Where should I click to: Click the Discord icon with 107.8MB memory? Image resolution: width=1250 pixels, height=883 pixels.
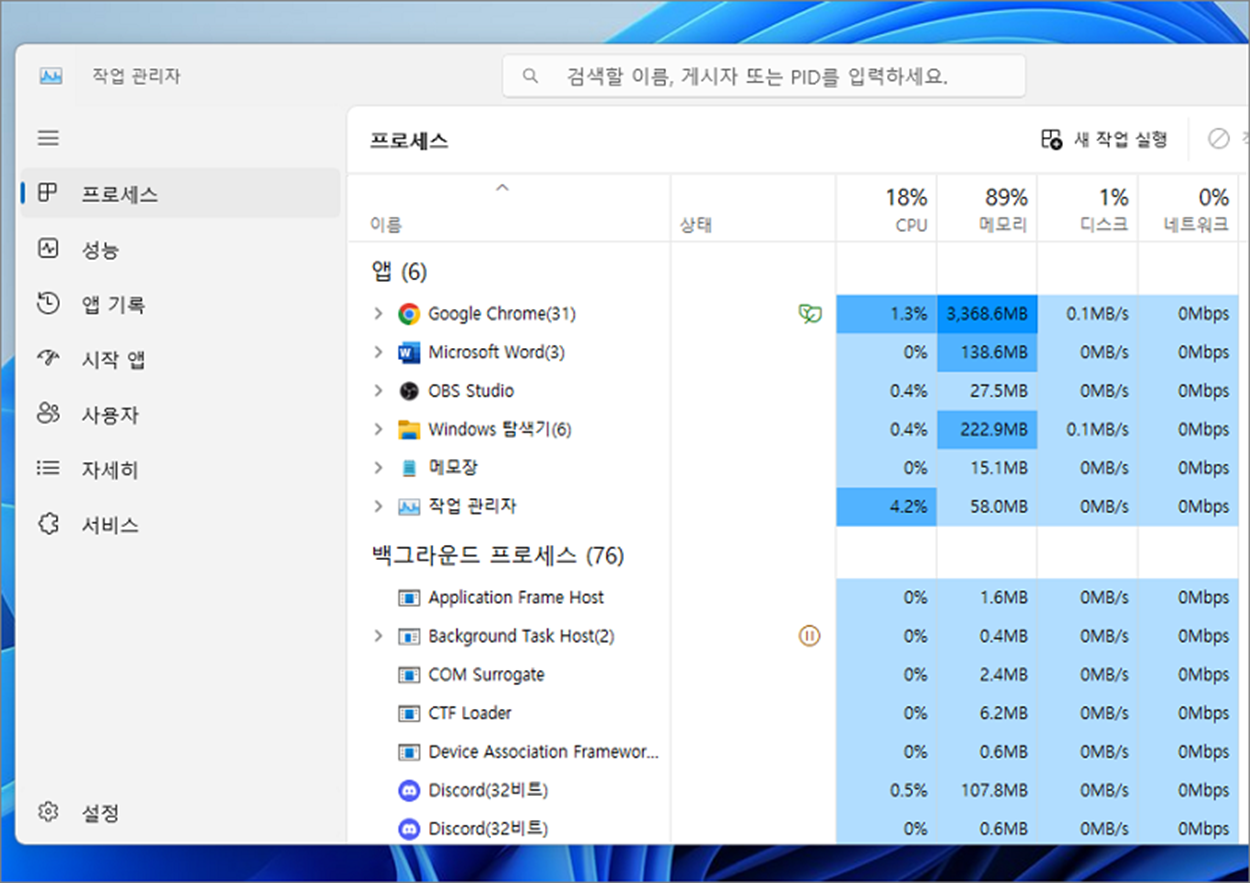(409, 791)
